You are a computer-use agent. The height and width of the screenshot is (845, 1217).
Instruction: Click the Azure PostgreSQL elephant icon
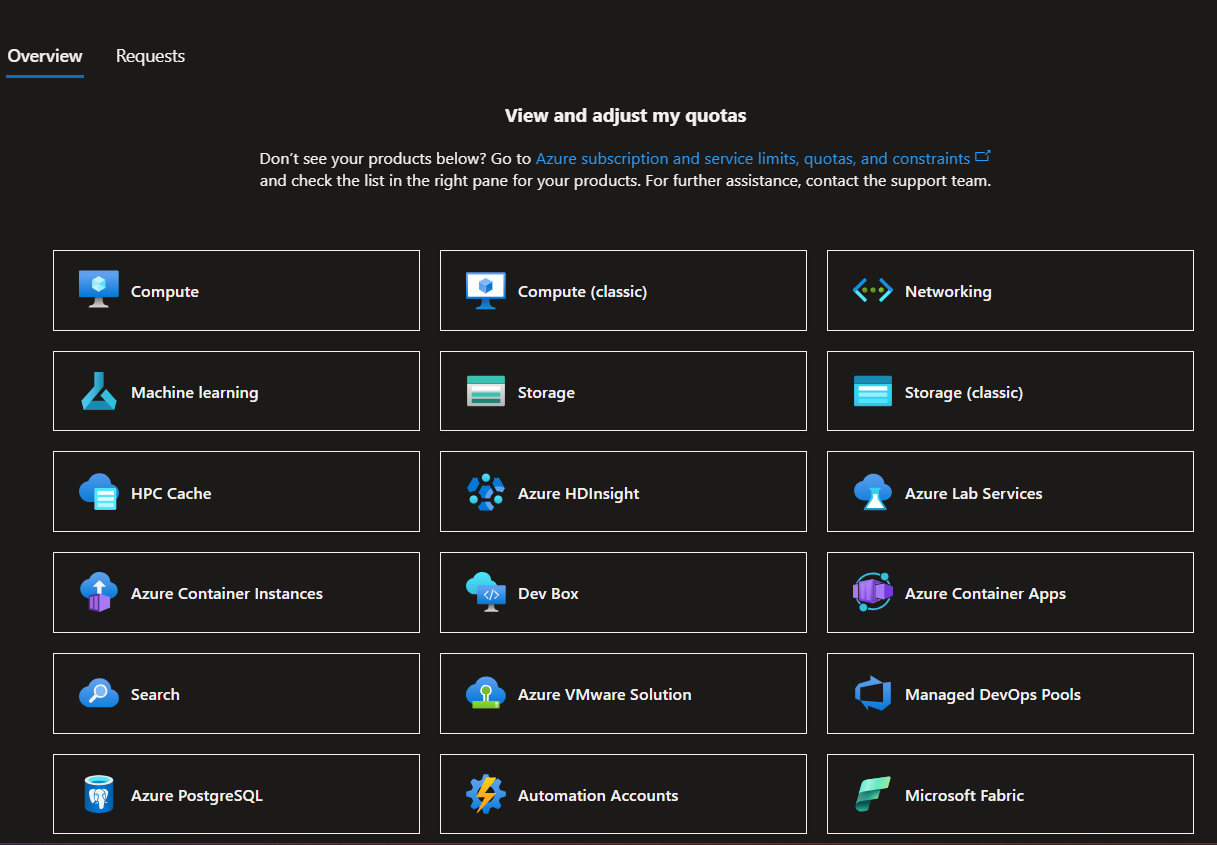click(x=99, y=795)
